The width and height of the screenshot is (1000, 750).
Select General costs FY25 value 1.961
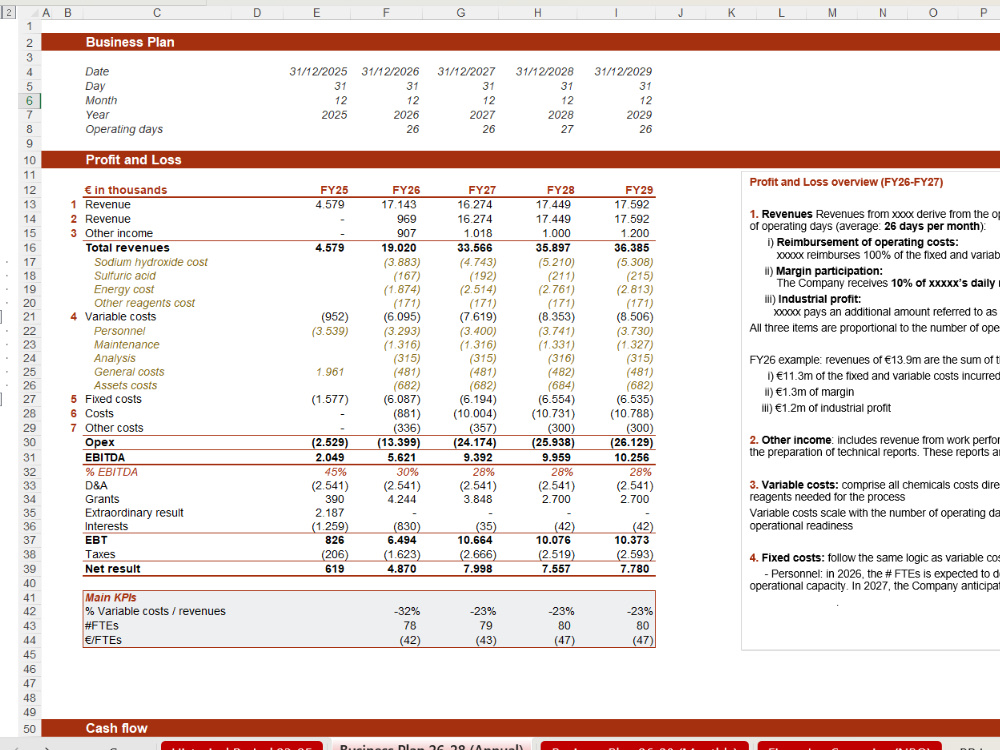[x=330, y=372]
